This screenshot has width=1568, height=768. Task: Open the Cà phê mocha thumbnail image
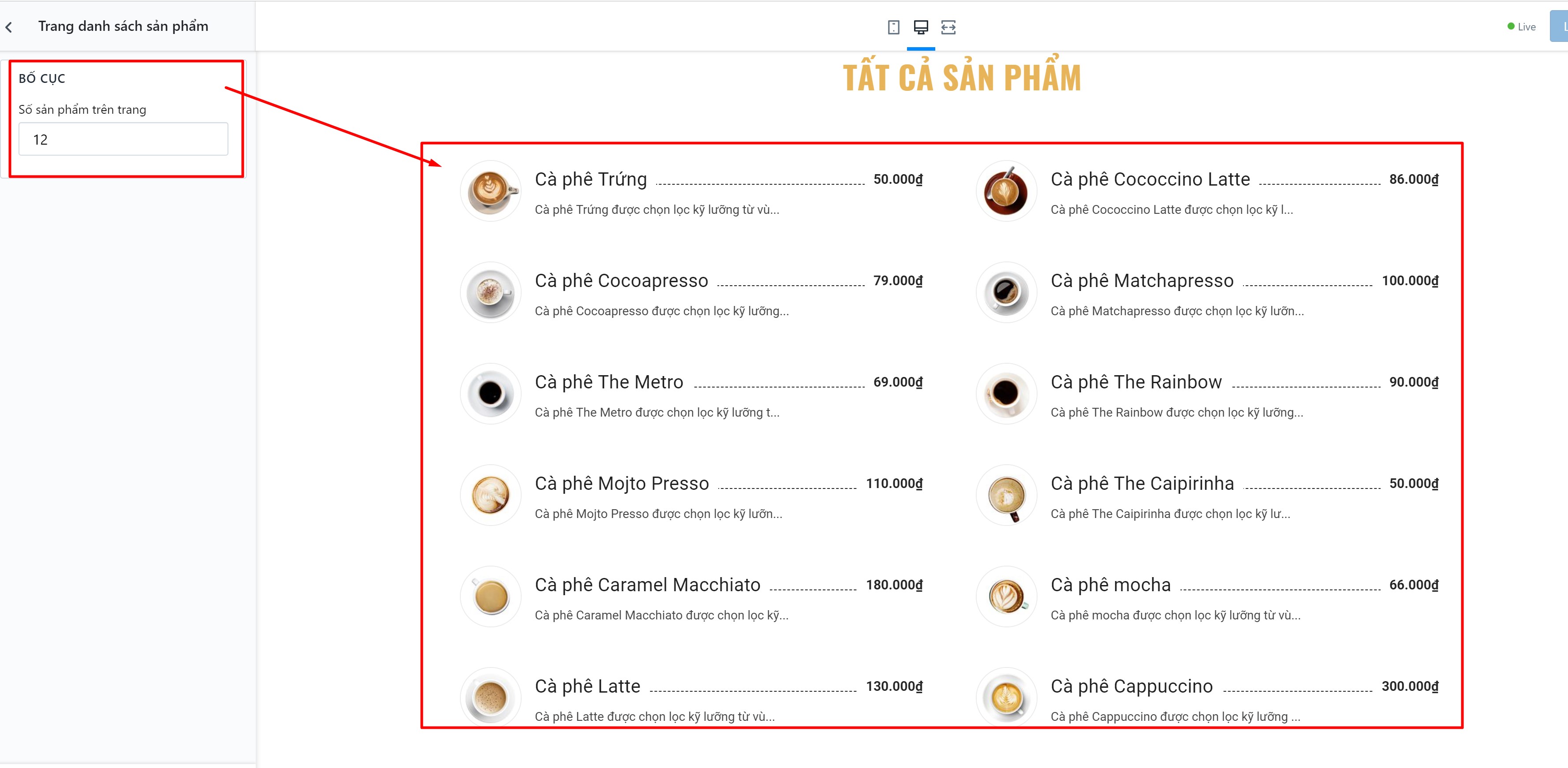coord(1006,597)
